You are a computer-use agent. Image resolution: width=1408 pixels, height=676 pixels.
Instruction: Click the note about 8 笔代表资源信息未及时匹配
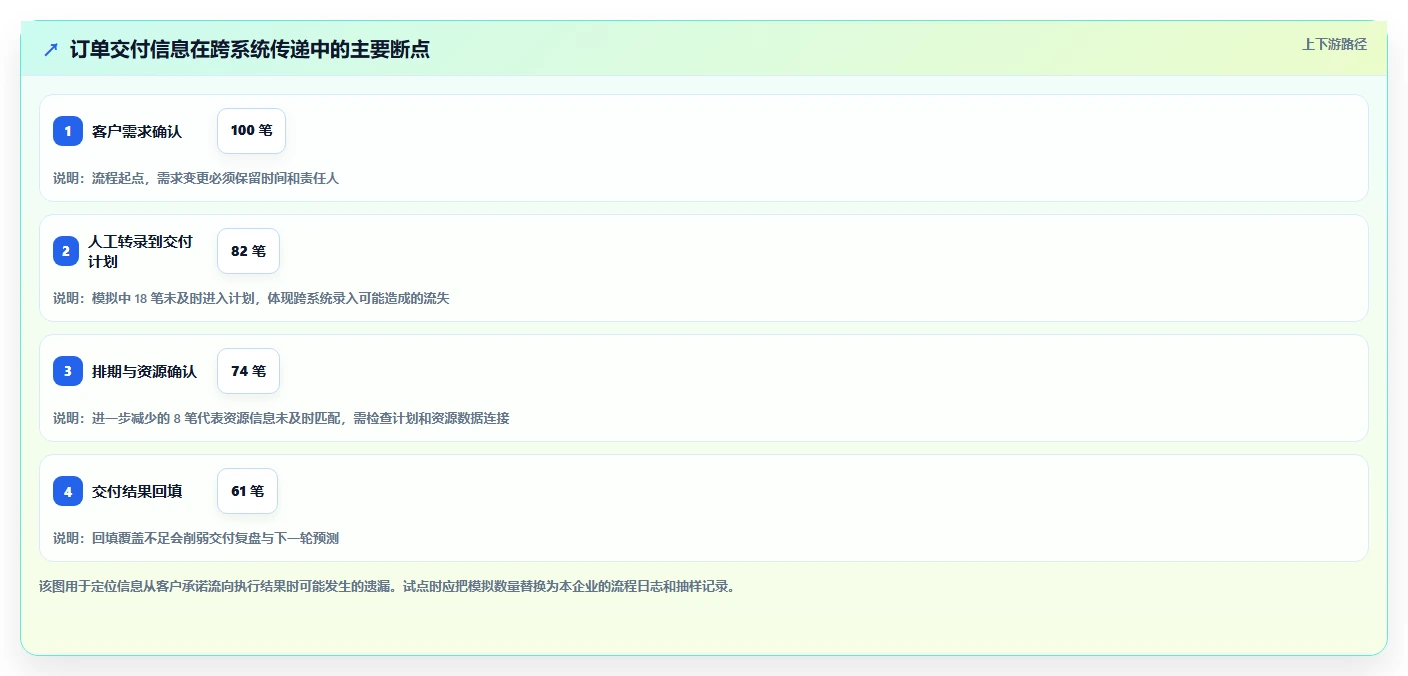coord(281,418)
